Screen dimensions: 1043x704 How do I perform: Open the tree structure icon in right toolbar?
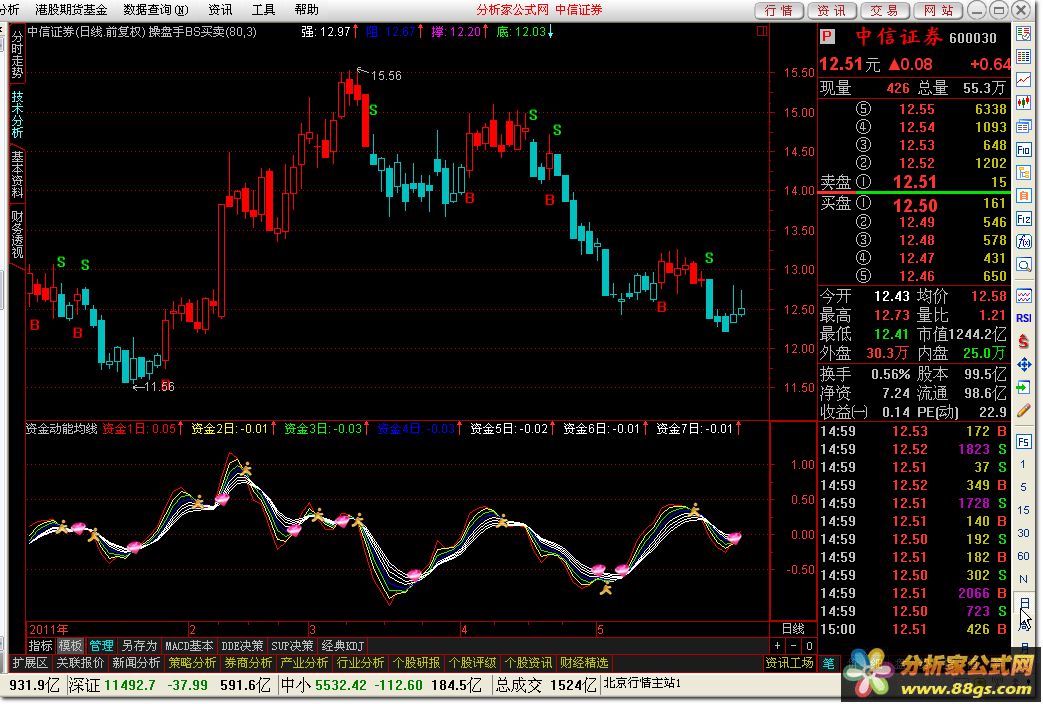click(1023, 173)
